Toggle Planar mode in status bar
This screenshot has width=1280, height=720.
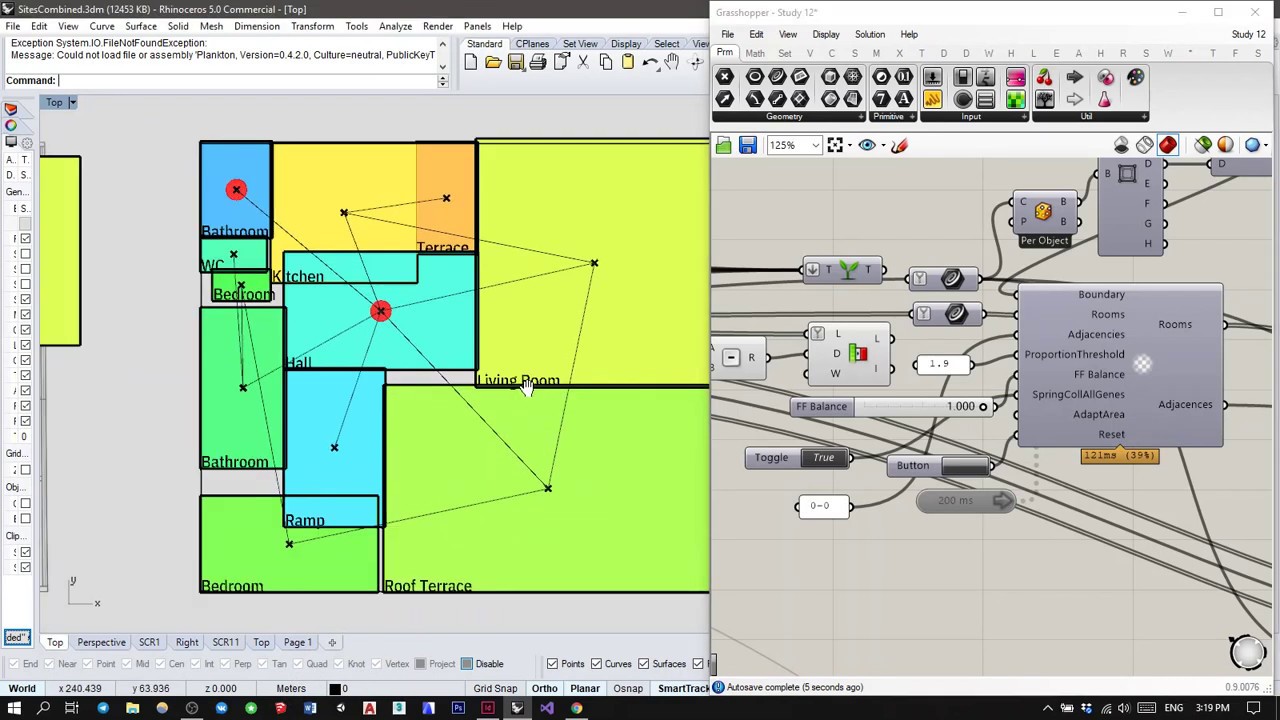click(585, 688)
